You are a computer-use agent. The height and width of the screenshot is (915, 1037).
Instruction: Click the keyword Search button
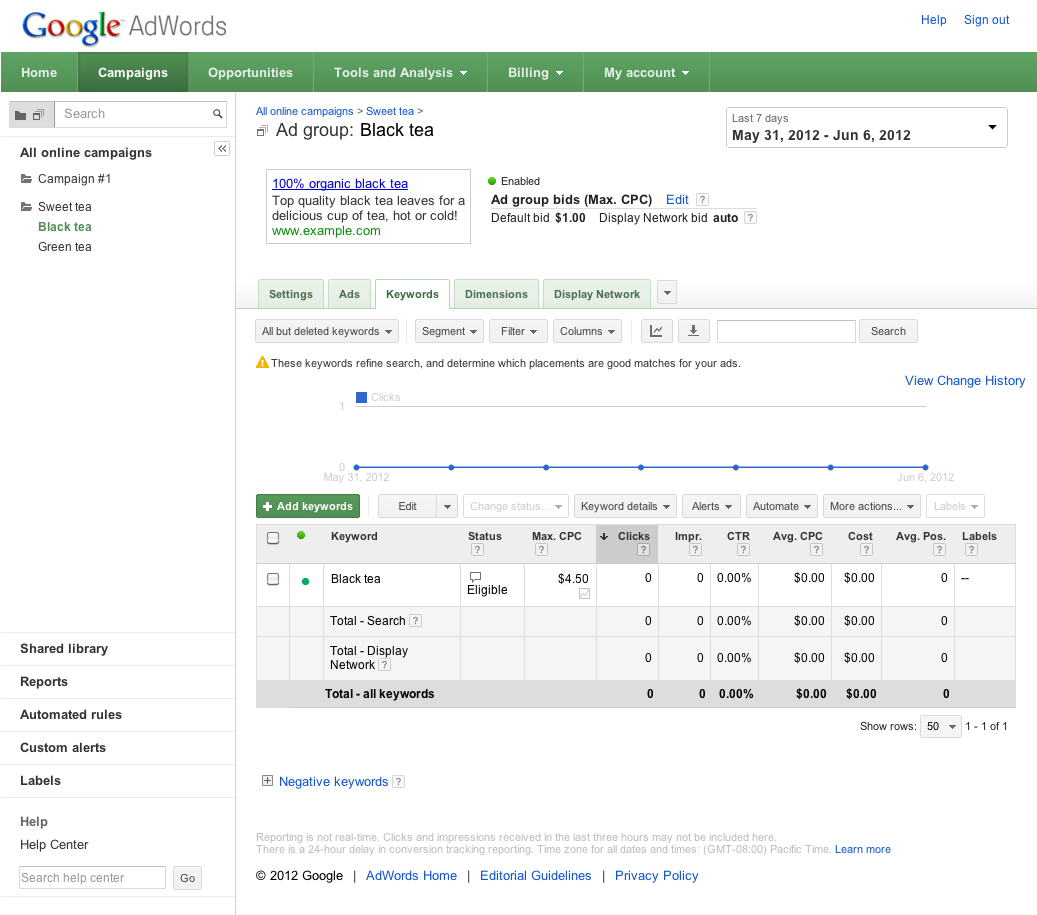(x=888, y=331)
